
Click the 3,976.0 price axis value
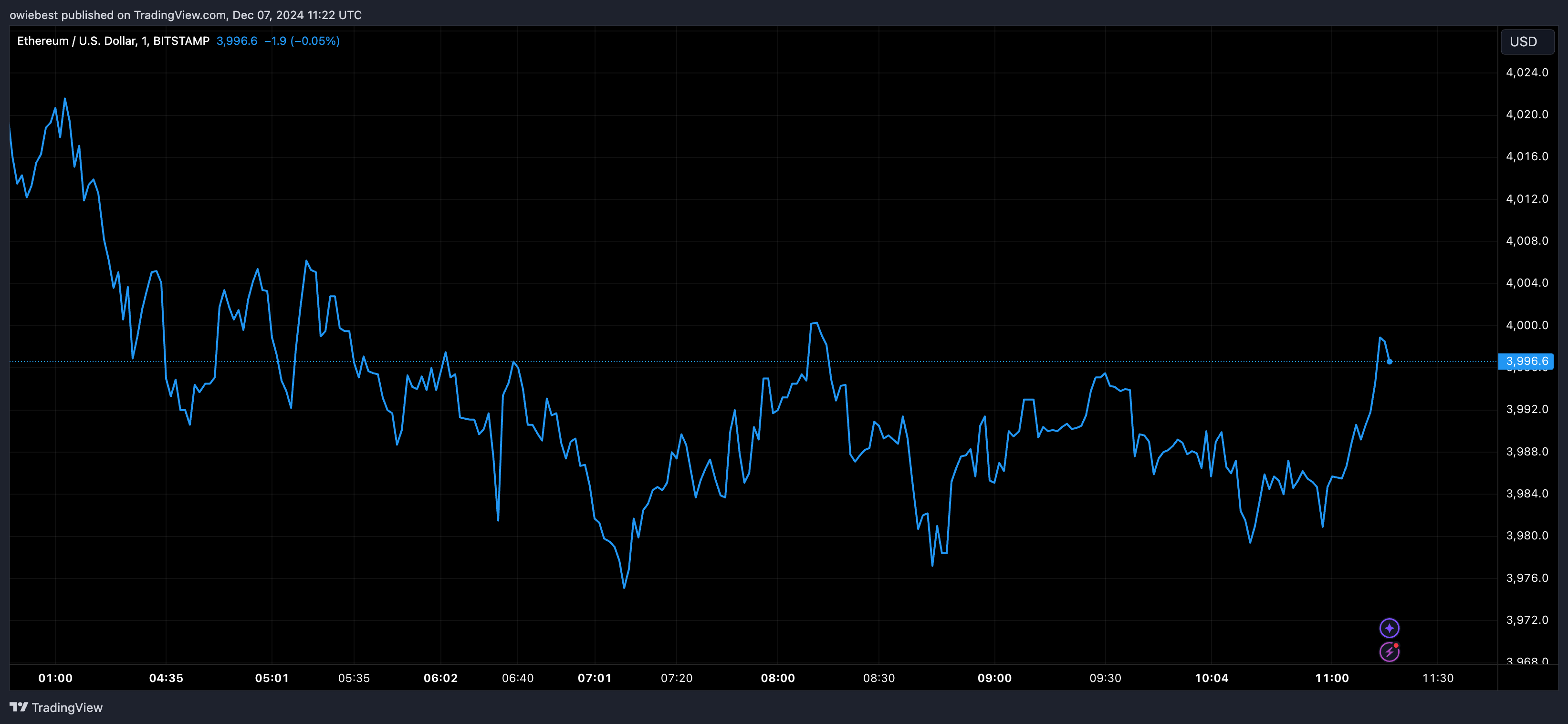point(1527,578)
